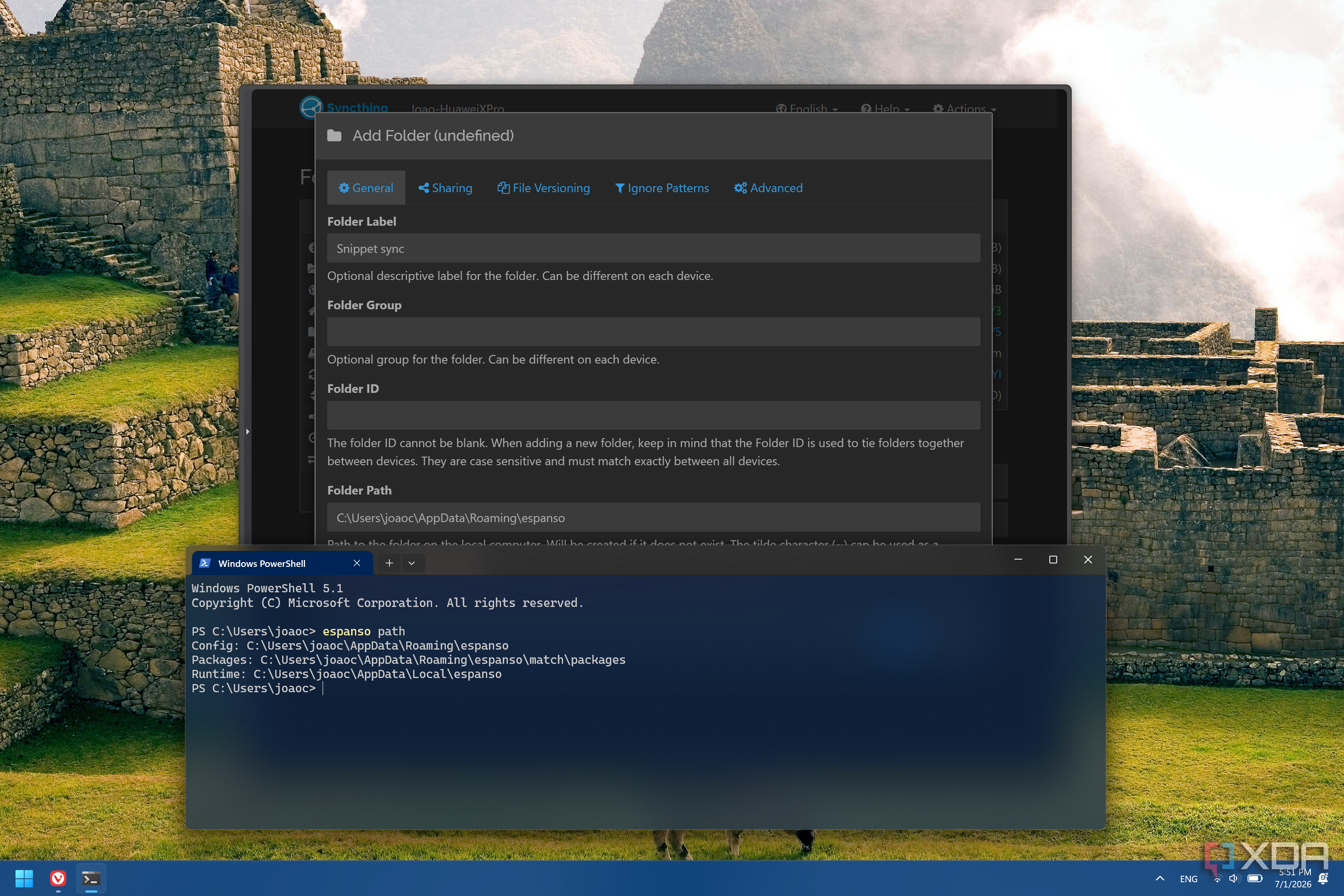Maximize the PowerShell window
The width and height of the screenshot is (1344, 896).
[x=1052, y=560]
